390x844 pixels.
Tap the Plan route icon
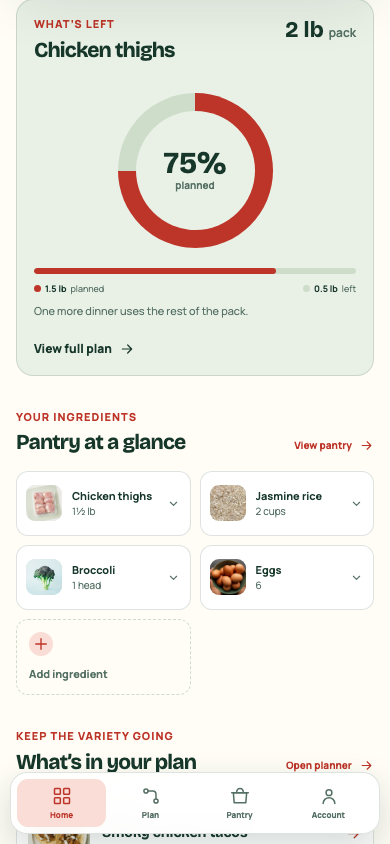point(151,796)
